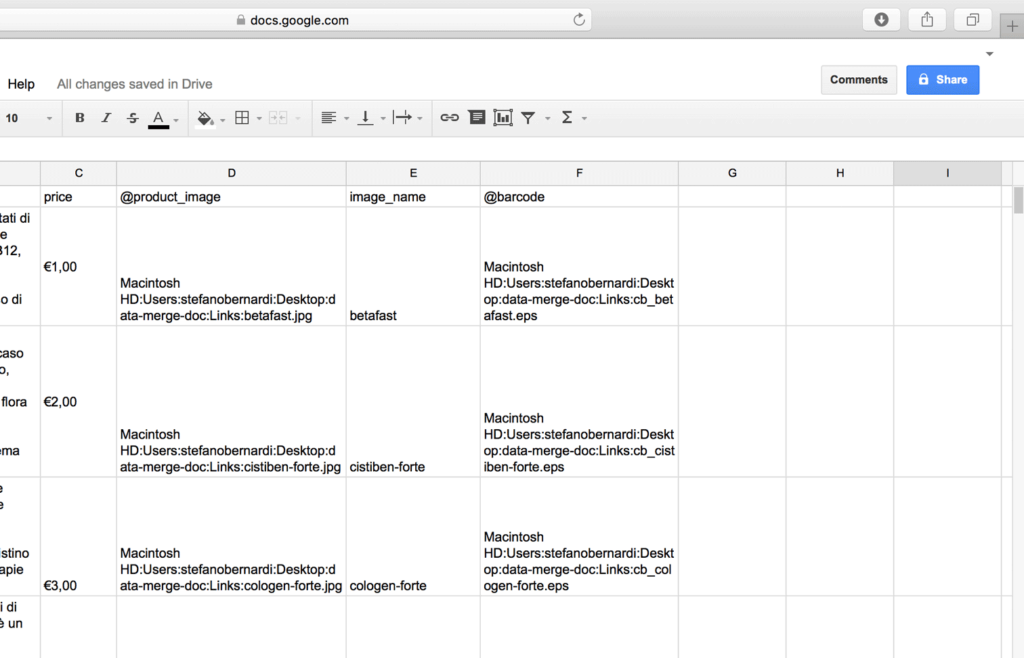Select the cistiben-forte.jpg image path cell

pyautogui.click(x=231, y=401)
